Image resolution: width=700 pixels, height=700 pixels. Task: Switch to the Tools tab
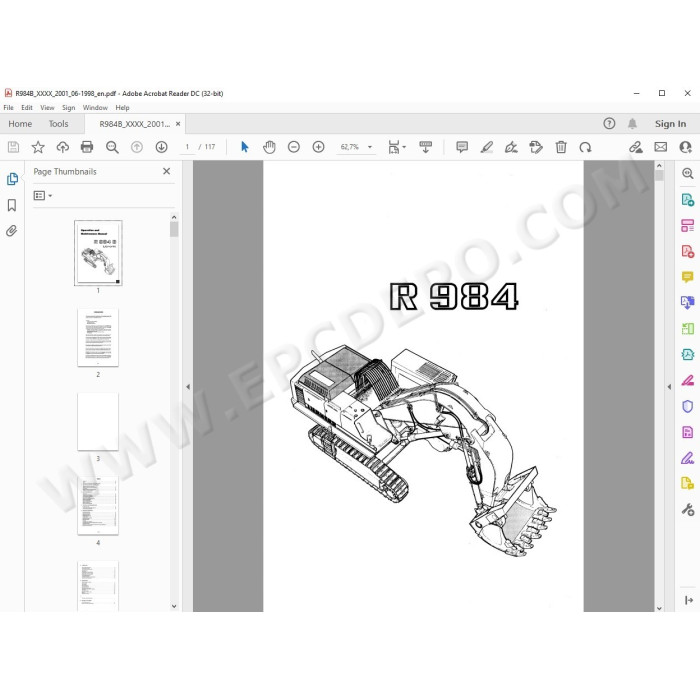tap(58, 124)
